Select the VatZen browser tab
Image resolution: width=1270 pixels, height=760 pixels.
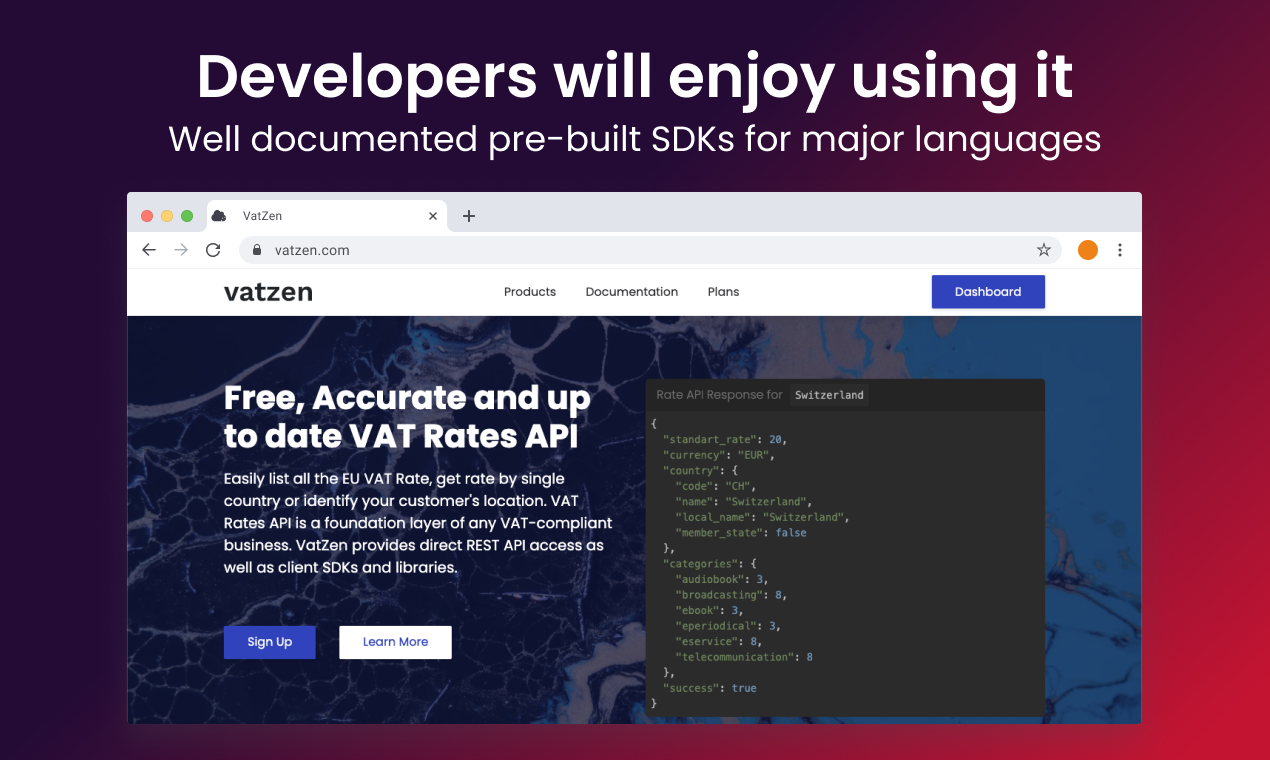pyautogui.click(x=326, y=216)
